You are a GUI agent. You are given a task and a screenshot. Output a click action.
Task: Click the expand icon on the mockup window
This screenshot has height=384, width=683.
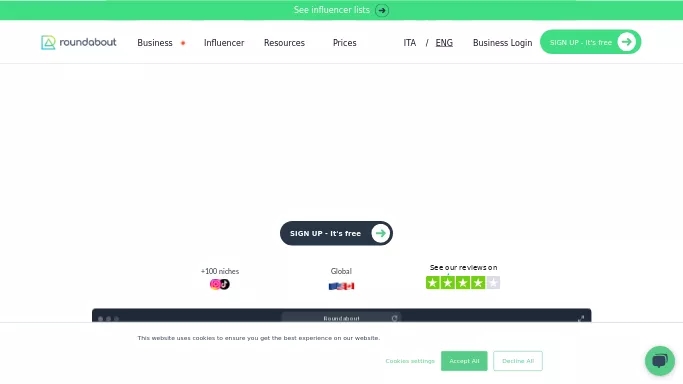click(x=581, y=319)
